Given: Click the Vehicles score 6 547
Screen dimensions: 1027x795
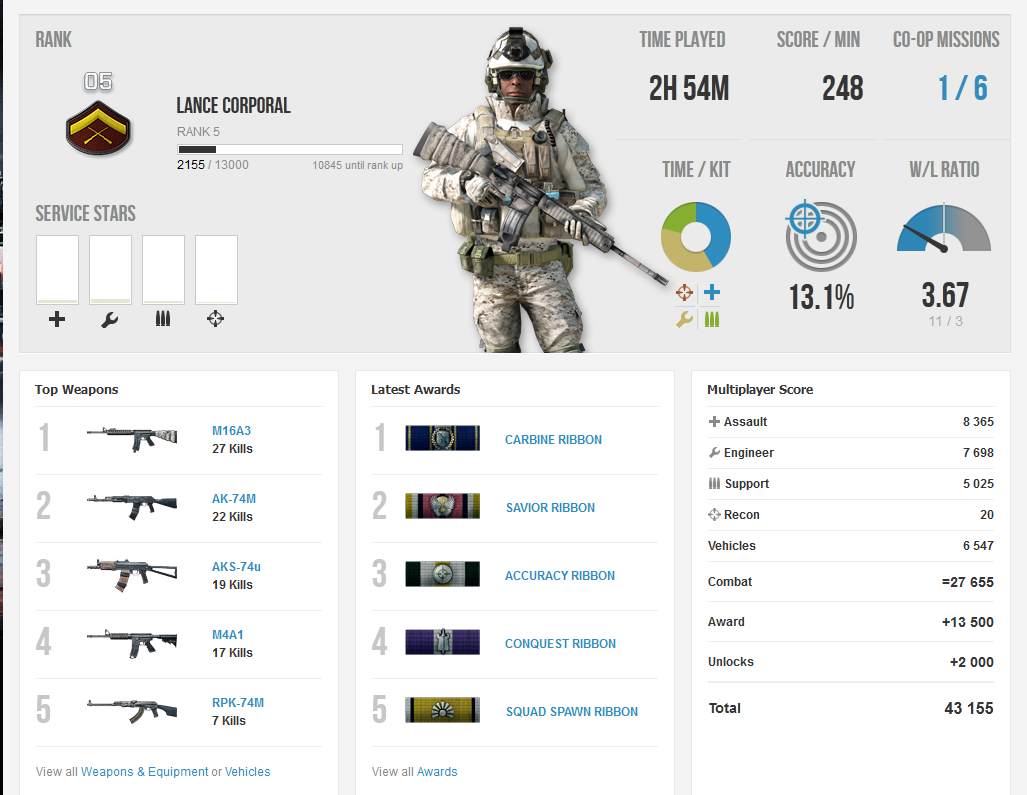Looking at the screenshot, I should (x=978, y=546).
